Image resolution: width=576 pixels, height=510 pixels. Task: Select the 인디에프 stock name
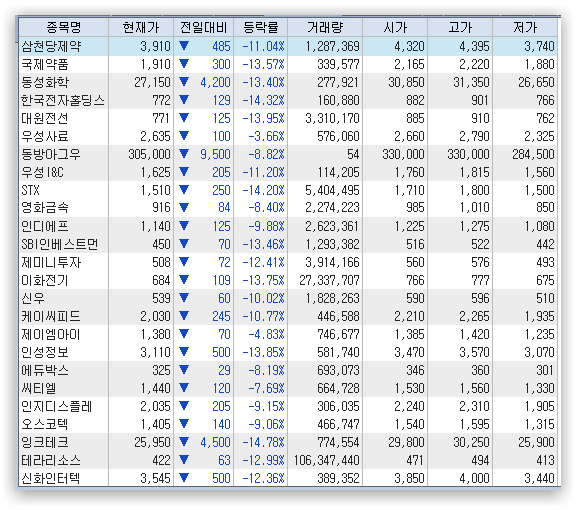tap(45, 226)
